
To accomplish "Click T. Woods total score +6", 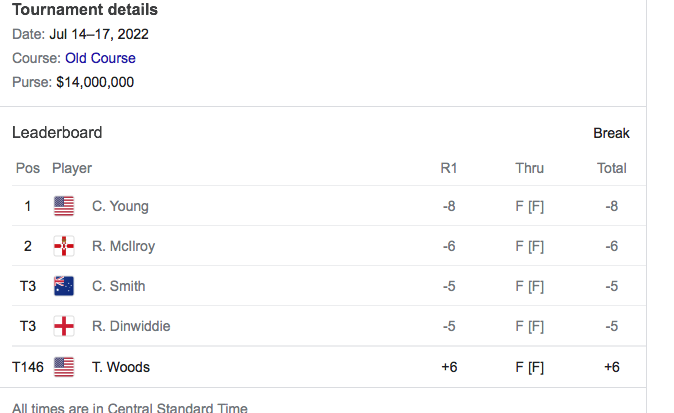I will (611, 367).
